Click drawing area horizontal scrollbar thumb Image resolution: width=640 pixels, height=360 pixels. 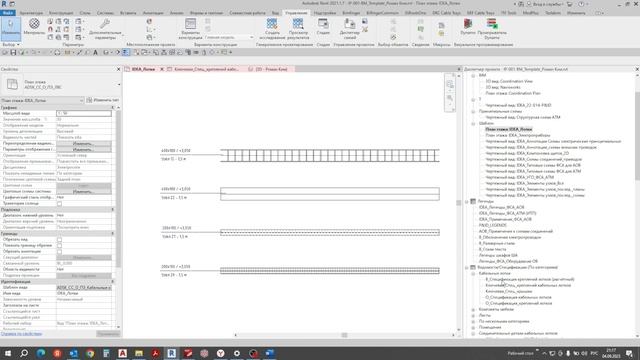click(344, 335)
